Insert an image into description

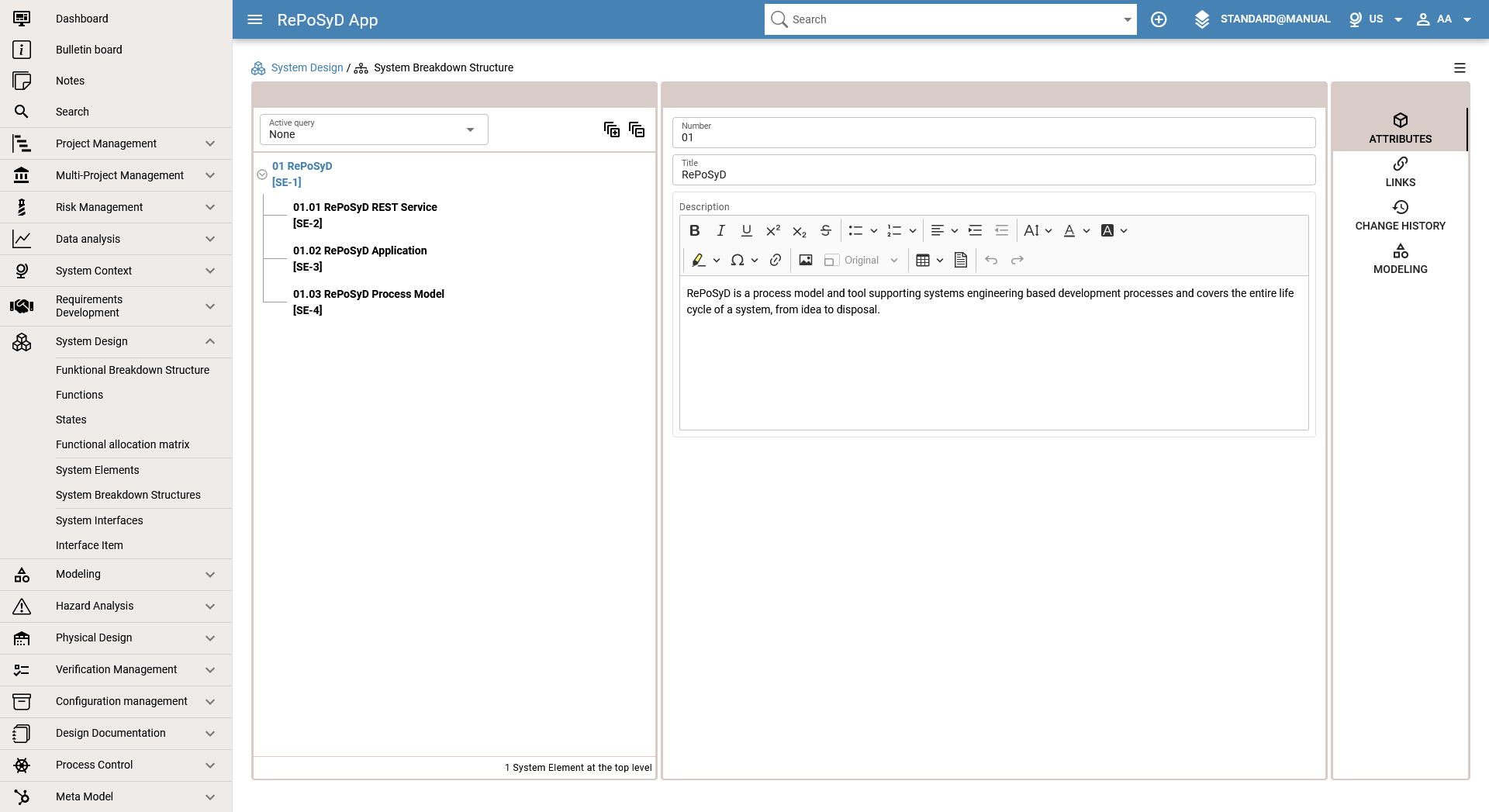coord(806,260)
